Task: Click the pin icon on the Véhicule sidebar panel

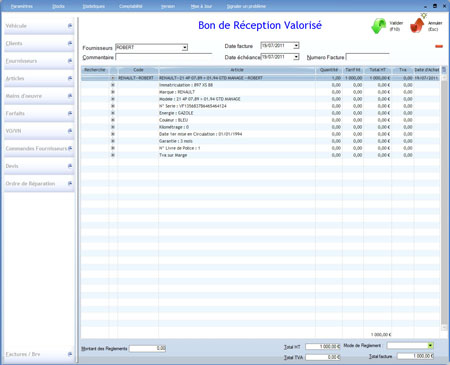Action: point(70,26)
